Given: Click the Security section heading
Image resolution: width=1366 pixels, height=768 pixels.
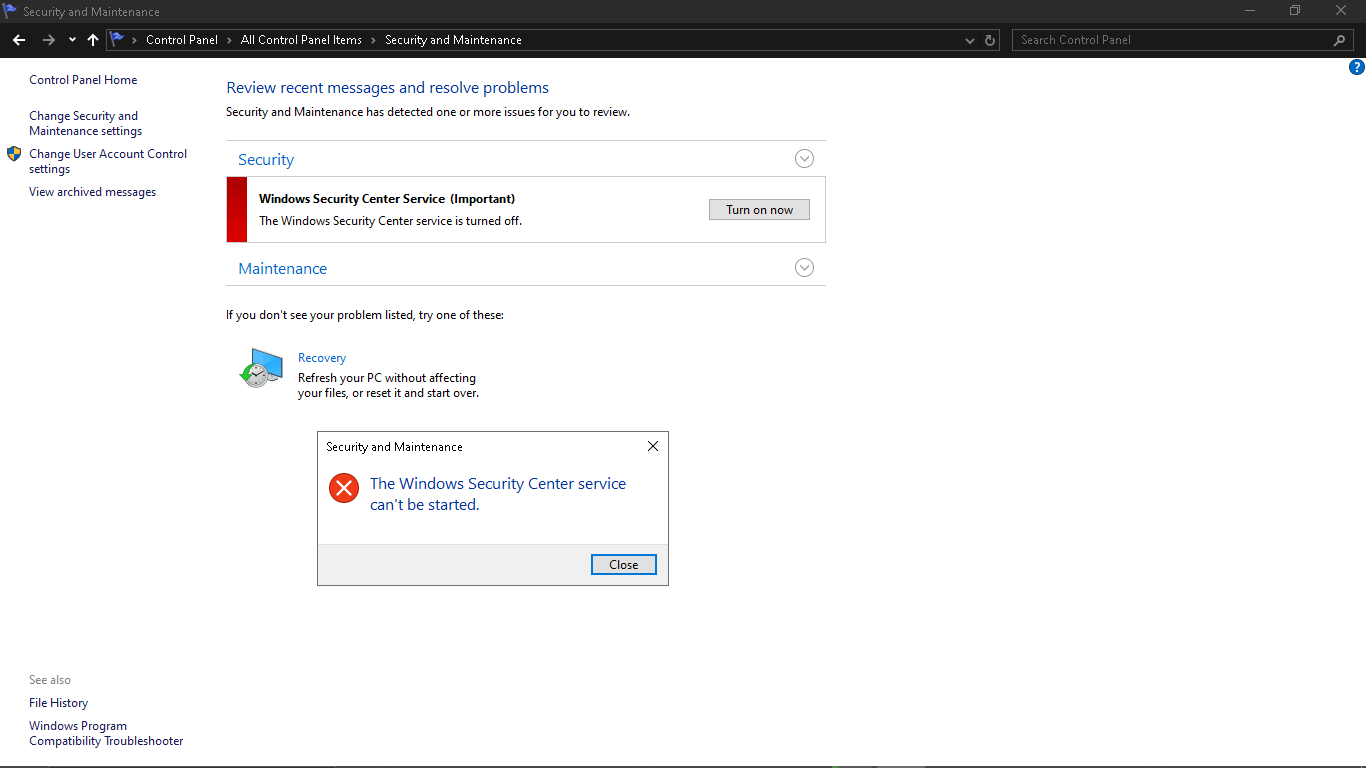Looking at the screenshot, I should (266, 160).
